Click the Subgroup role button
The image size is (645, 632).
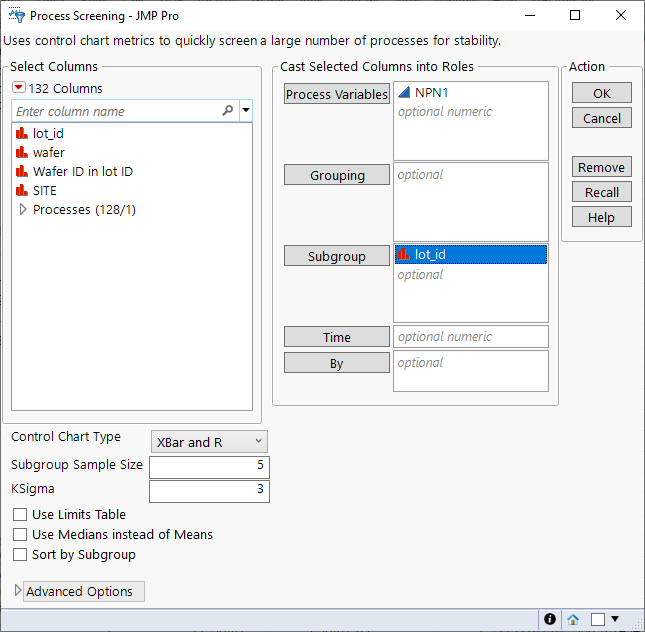336,256
